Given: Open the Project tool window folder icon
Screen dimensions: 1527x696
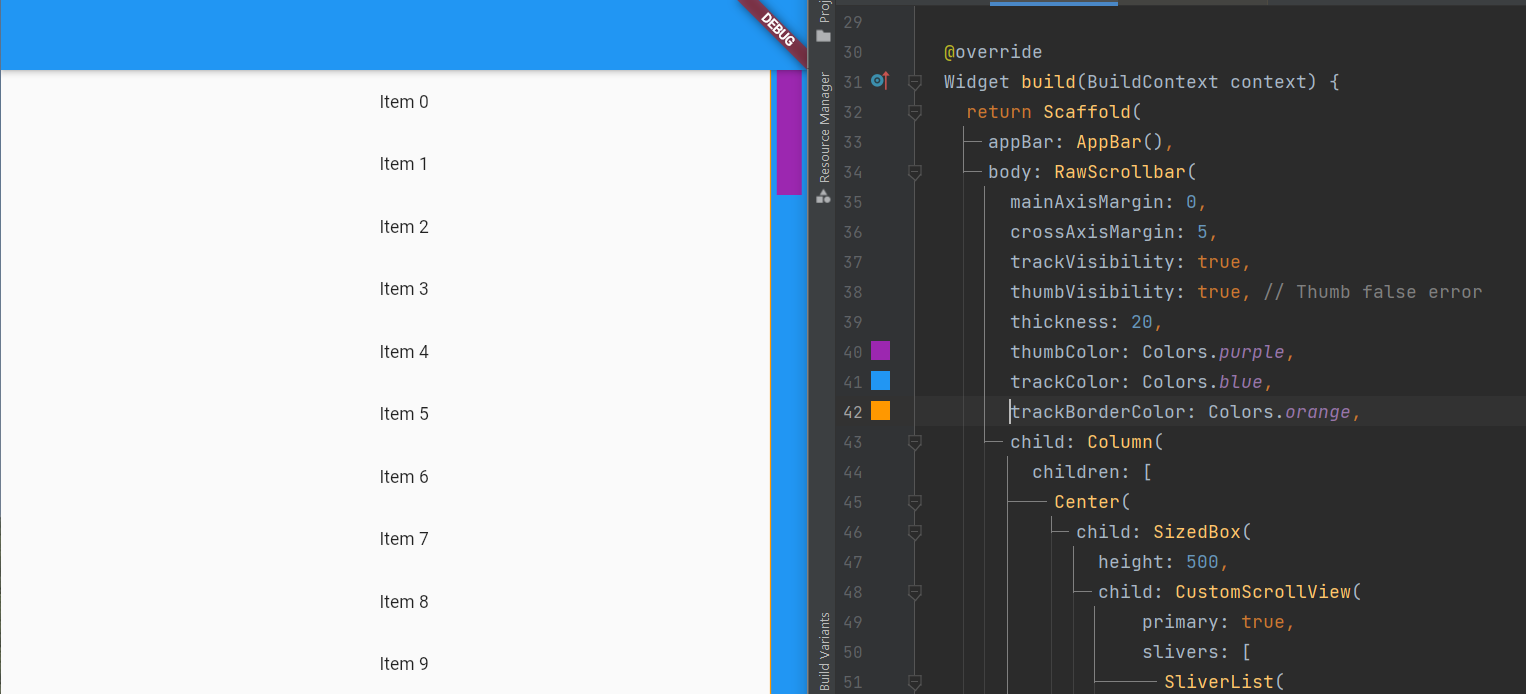Looking at the screenshot, I should coord(824,36).
